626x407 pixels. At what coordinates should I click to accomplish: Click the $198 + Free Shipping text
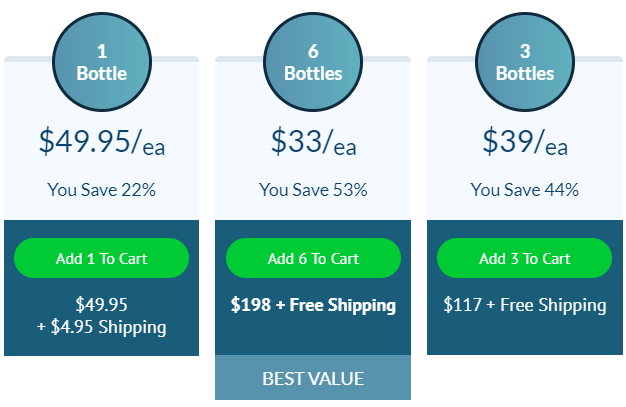[x=313, y=305]
